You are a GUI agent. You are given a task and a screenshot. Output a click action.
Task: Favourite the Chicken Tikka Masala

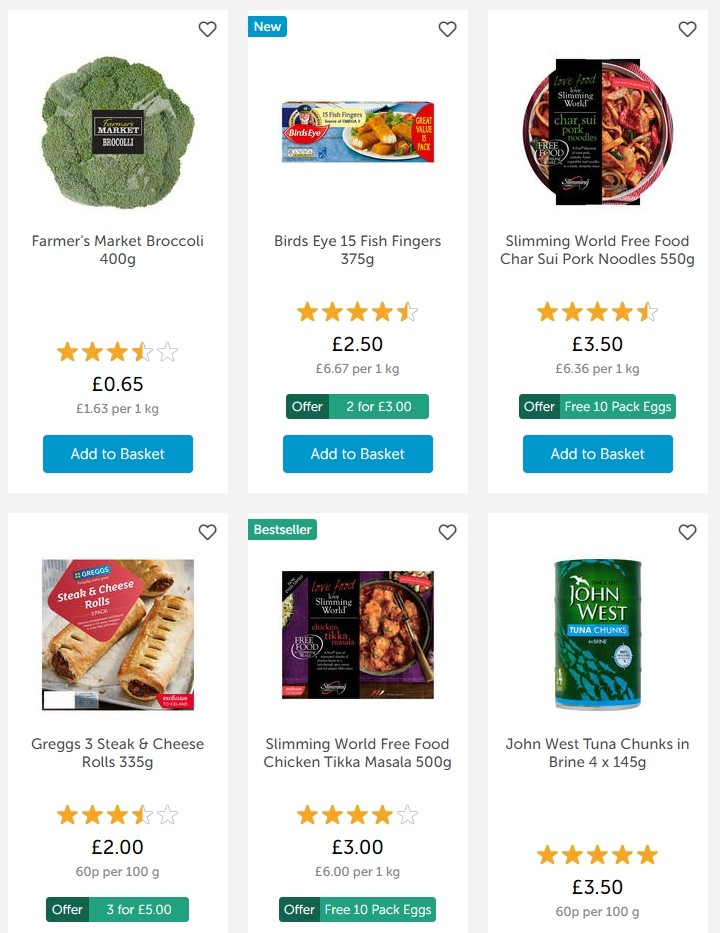click(x=447, y=532)
